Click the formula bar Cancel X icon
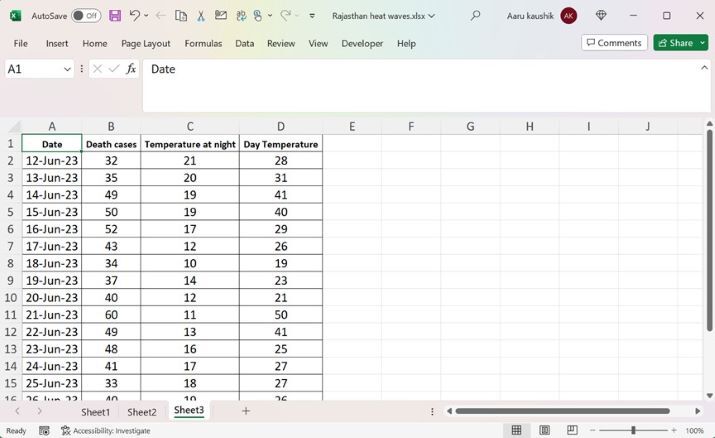 click(x=97, y=69)
